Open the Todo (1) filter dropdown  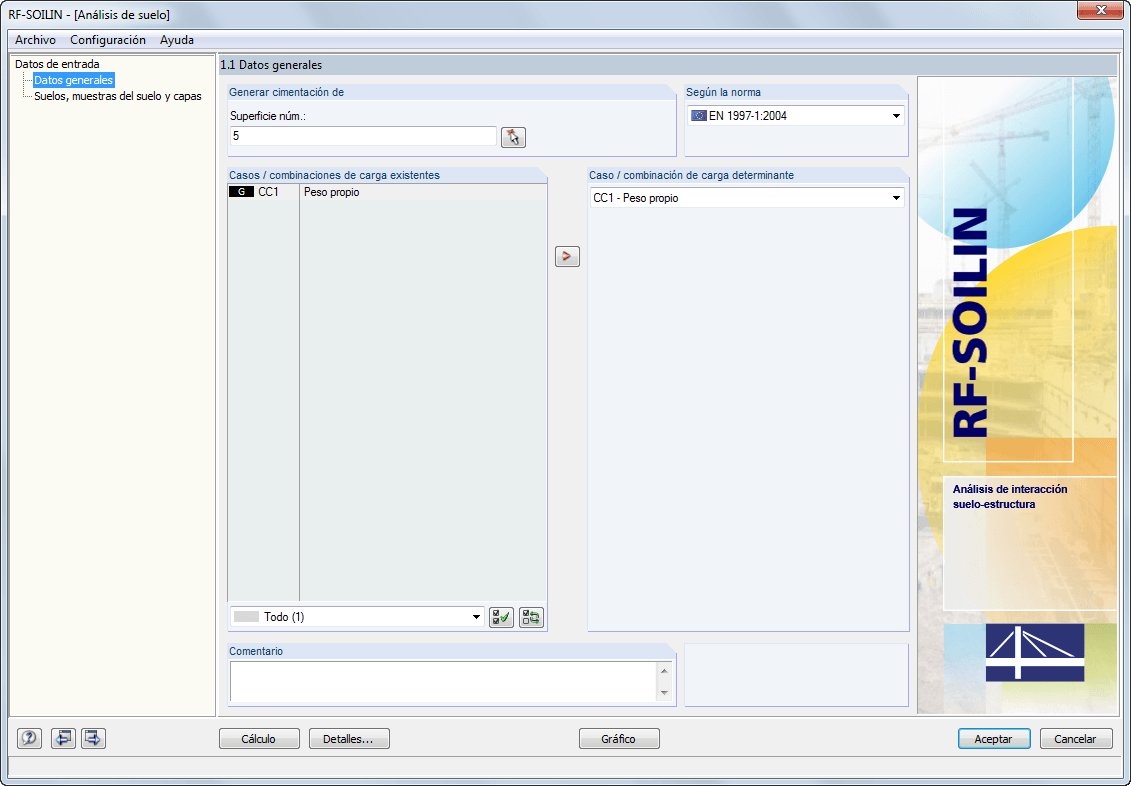coord(477,617)
